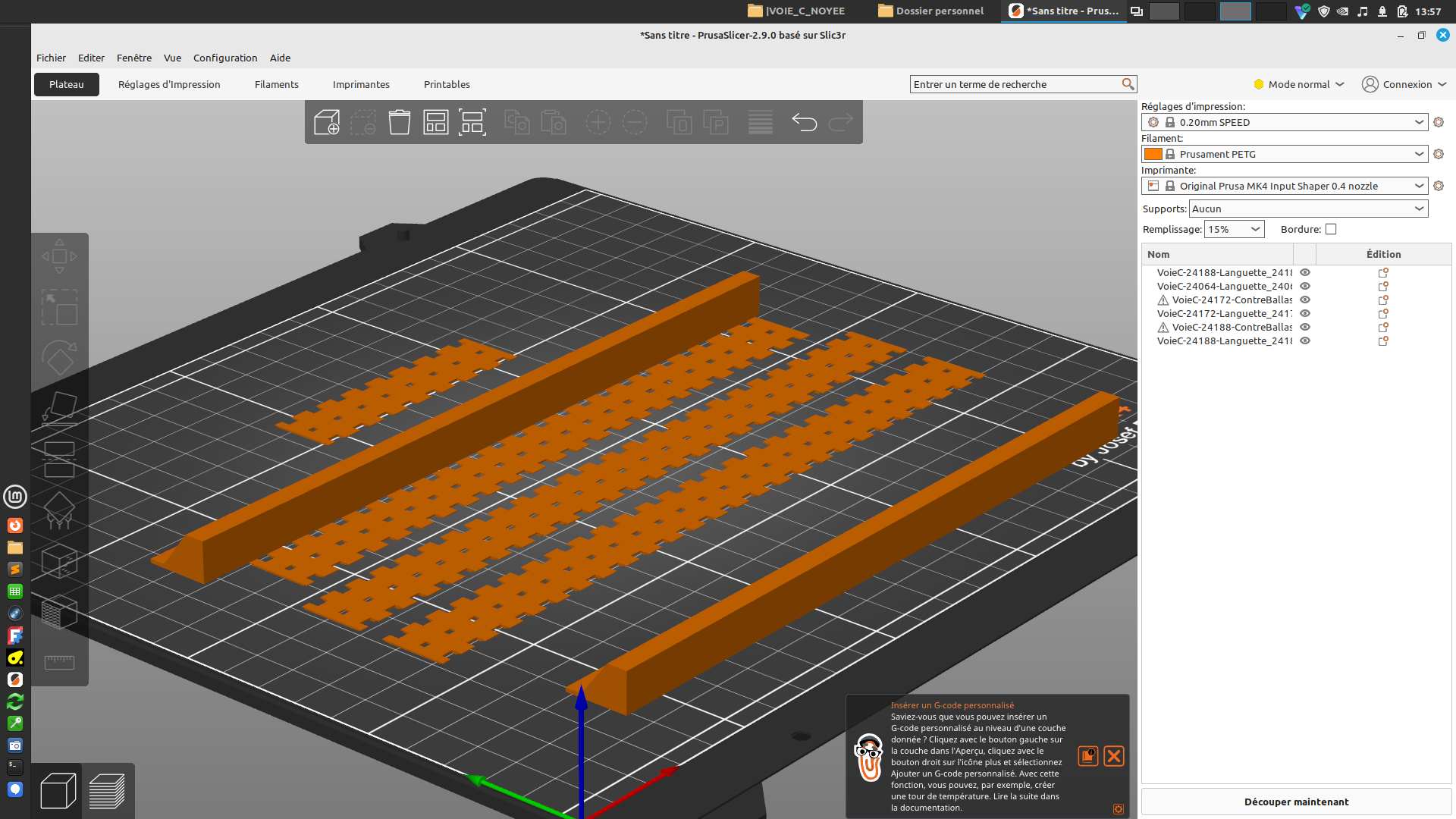Click the Undo arrow icon
1456x819 pixels.
click(x=804, y=122)
